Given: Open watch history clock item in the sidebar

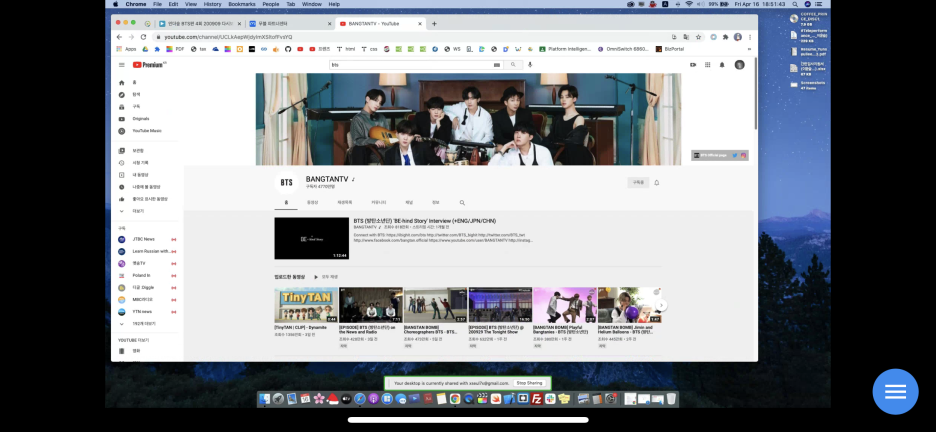Looking at the screenshot, I should [x=143, y=162].
